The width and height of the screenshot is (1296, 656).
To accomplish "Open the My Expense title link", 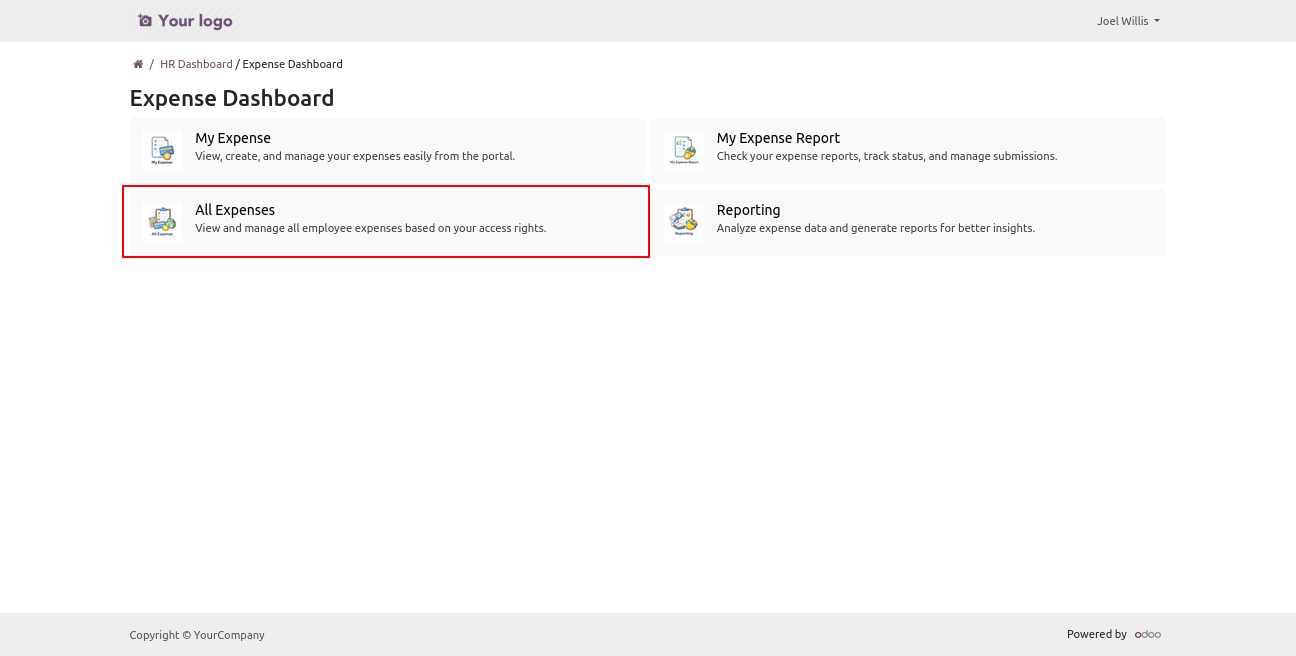I will tap(233, 138).
